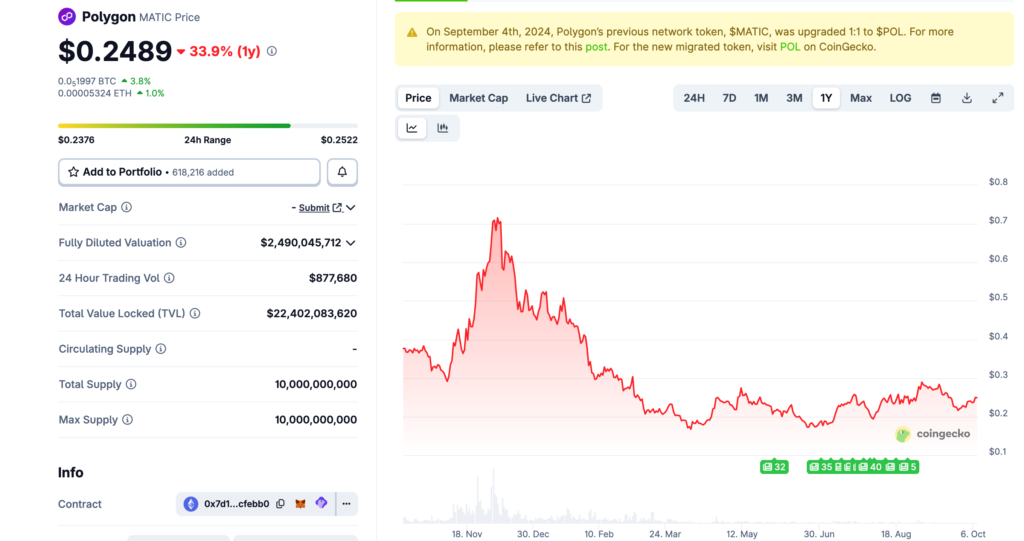Screen dimensions: 1024x541
Task: Expand chart to fullscreen
Action: [998, 98]
